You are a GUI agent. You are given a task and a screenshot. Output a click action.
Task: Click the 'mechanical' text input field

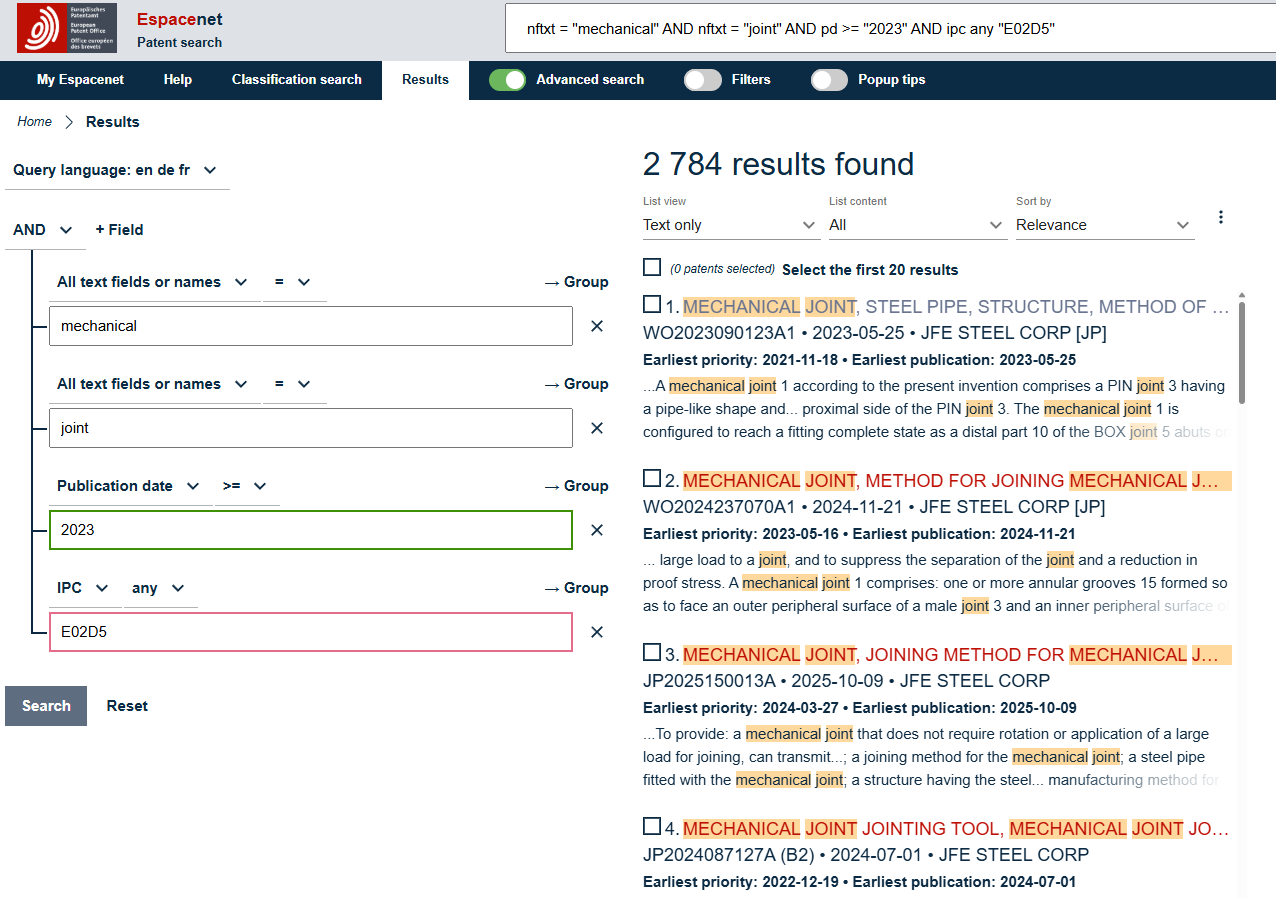311,326
